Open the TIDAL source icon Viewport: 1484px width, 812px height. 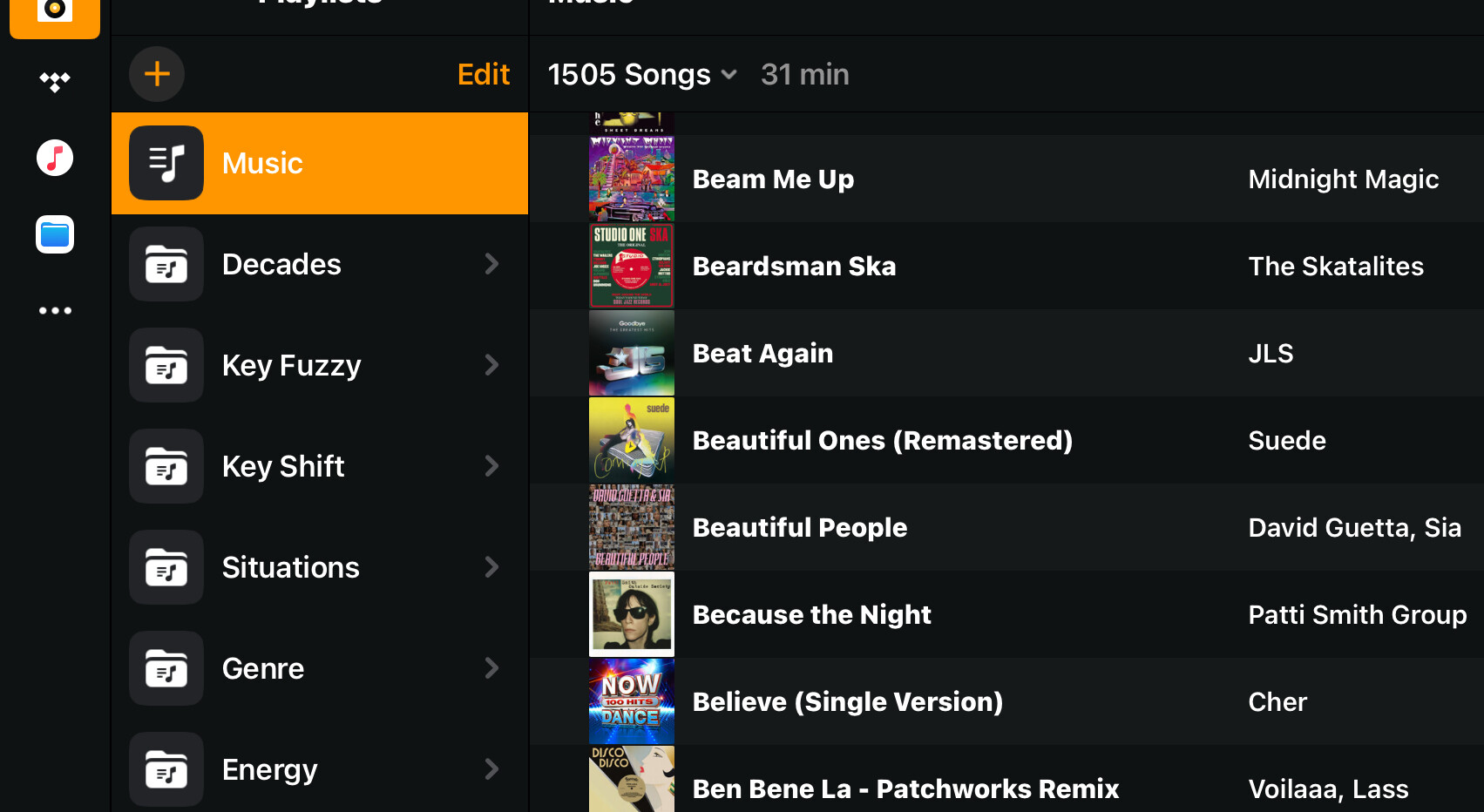[55, 82]
